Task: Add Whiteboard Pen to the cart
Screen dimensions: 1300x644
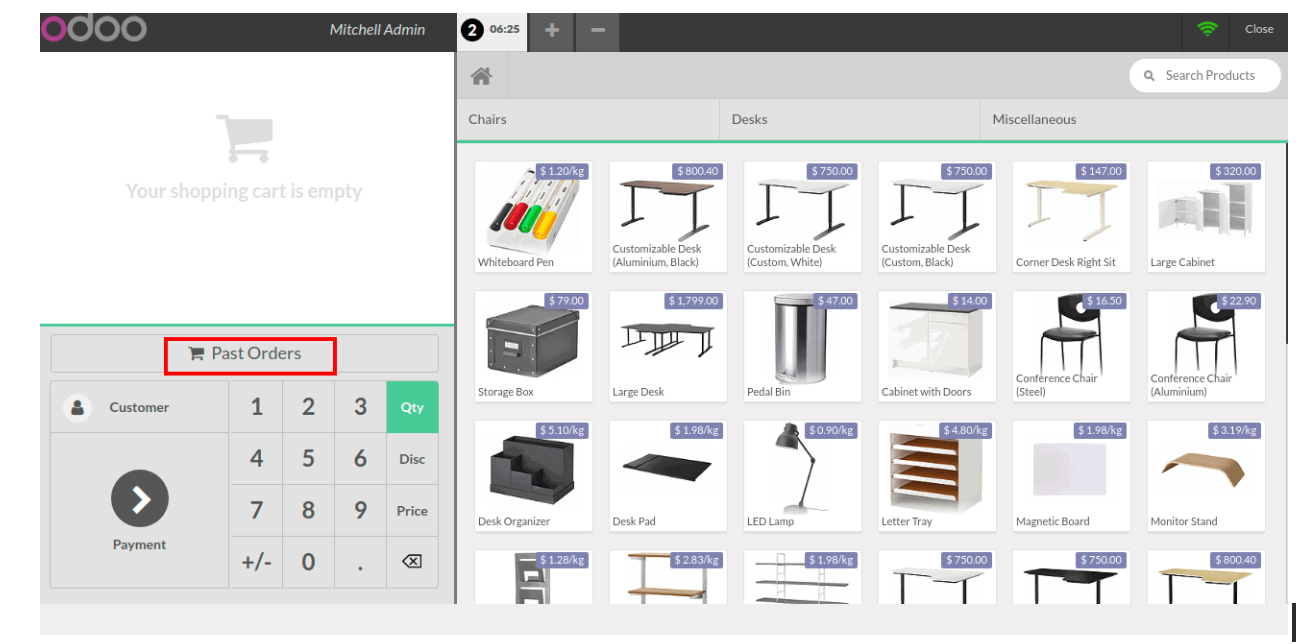Action: pyautogui.click(x=533, y=217)
